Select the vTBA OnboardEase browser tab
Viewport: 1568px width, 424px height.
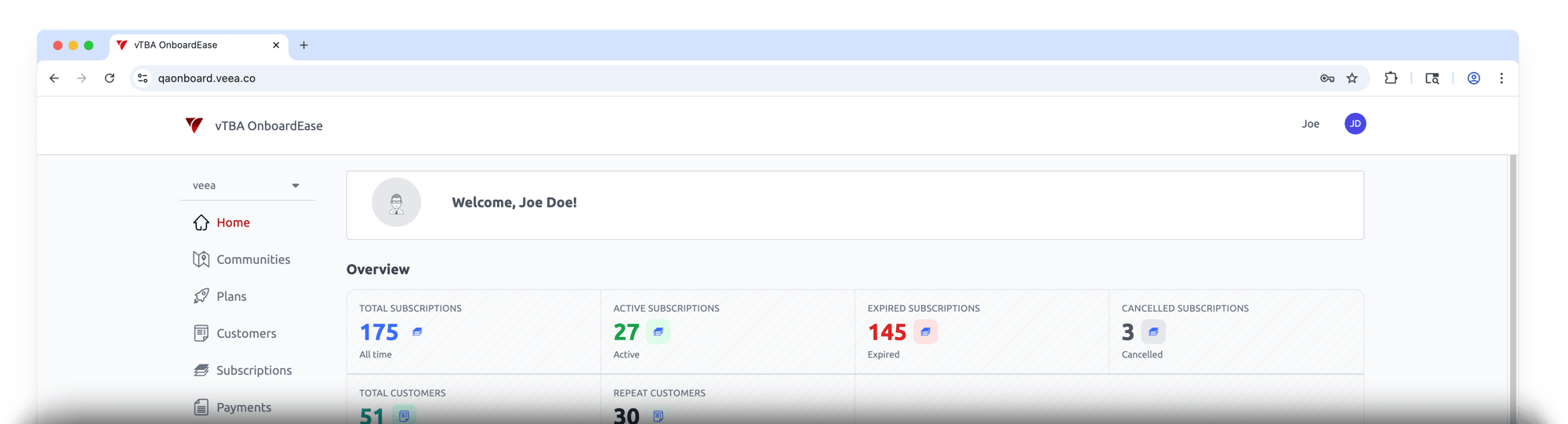click(x=199, y=45)
